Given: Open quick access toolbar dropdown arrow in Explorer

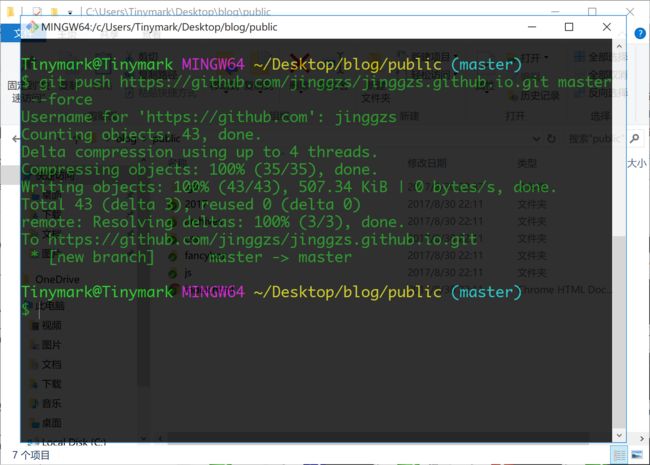Looking at the screenshot, I should point(70,12).
